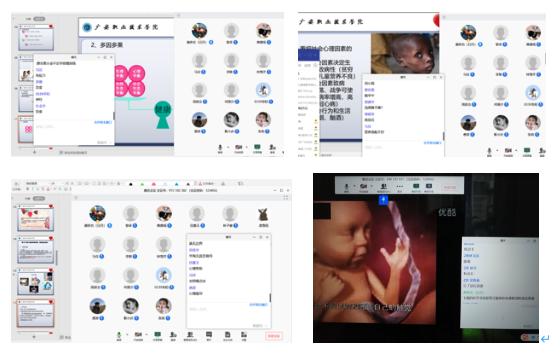Open the manage members icon beside invite
The height and width of the screenshot is (360, 557).
pyautogui.click(x=190, y=335)
